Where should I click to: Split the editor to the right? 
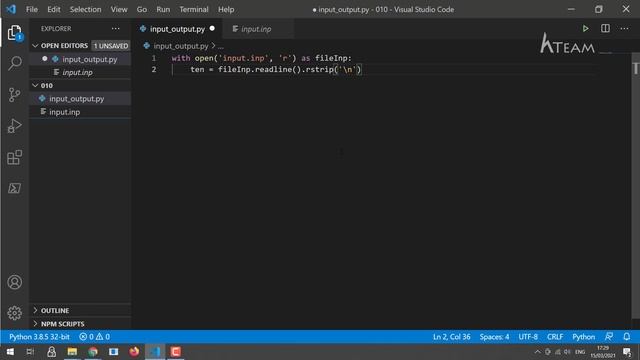[605, 29]
